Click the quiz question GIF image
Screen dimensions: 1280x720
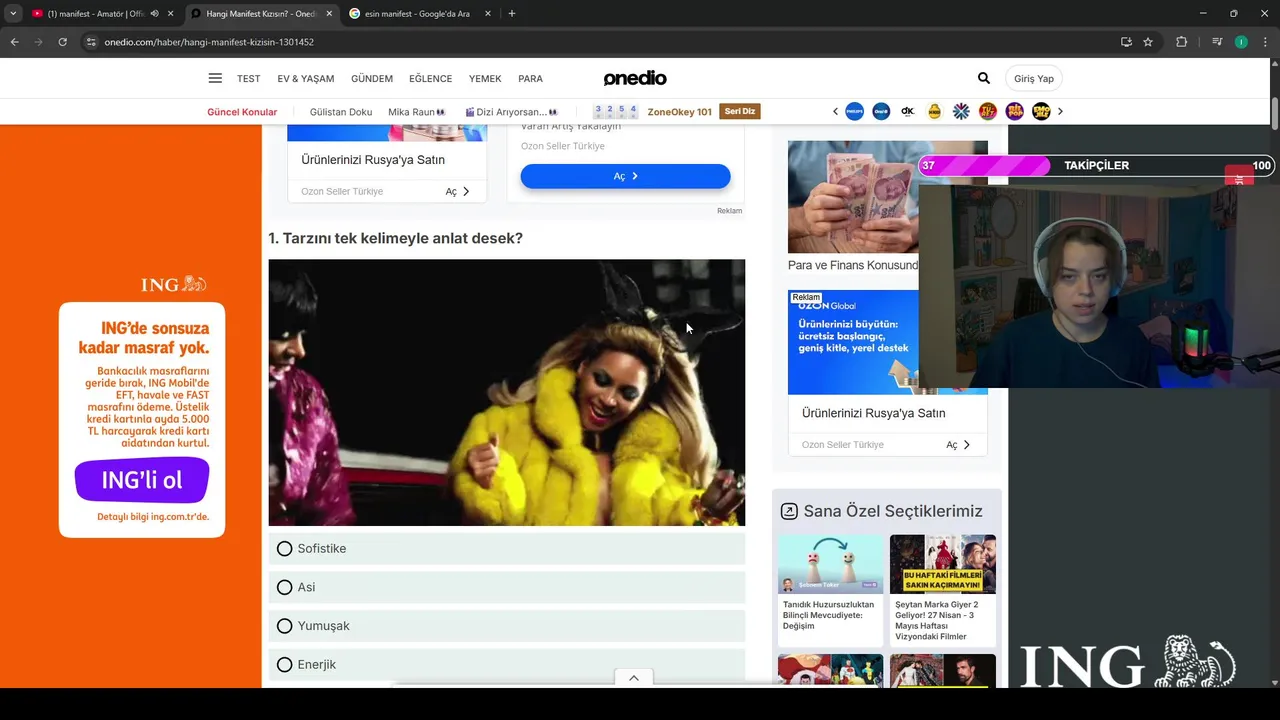(x=507, y=392)
